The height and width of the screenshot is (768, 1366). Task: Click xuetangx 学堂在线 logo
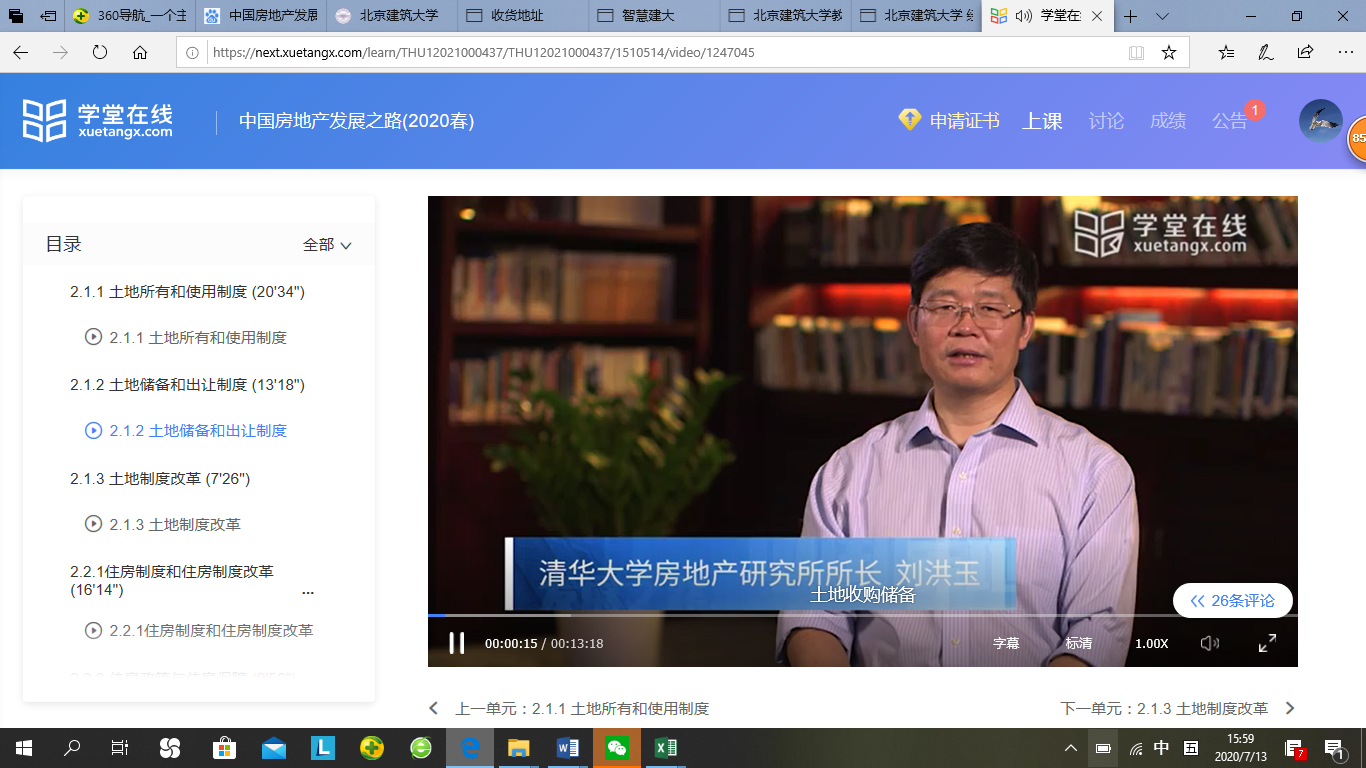pyautogui.click(x=98, y=121)
